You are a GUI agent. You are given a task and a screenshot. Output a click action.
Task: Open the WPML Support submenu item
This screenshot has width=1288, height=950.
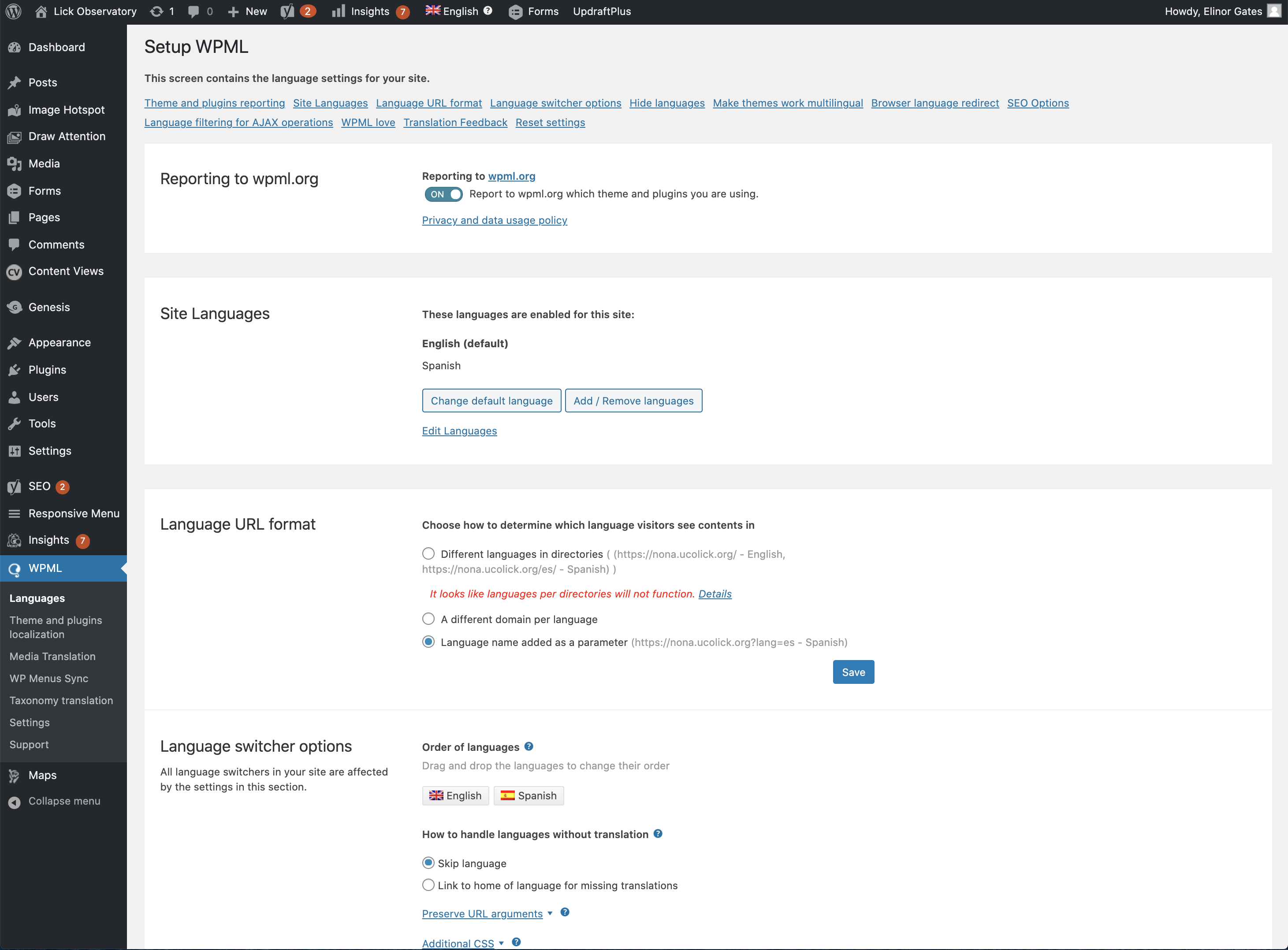(x=29, y=745)
